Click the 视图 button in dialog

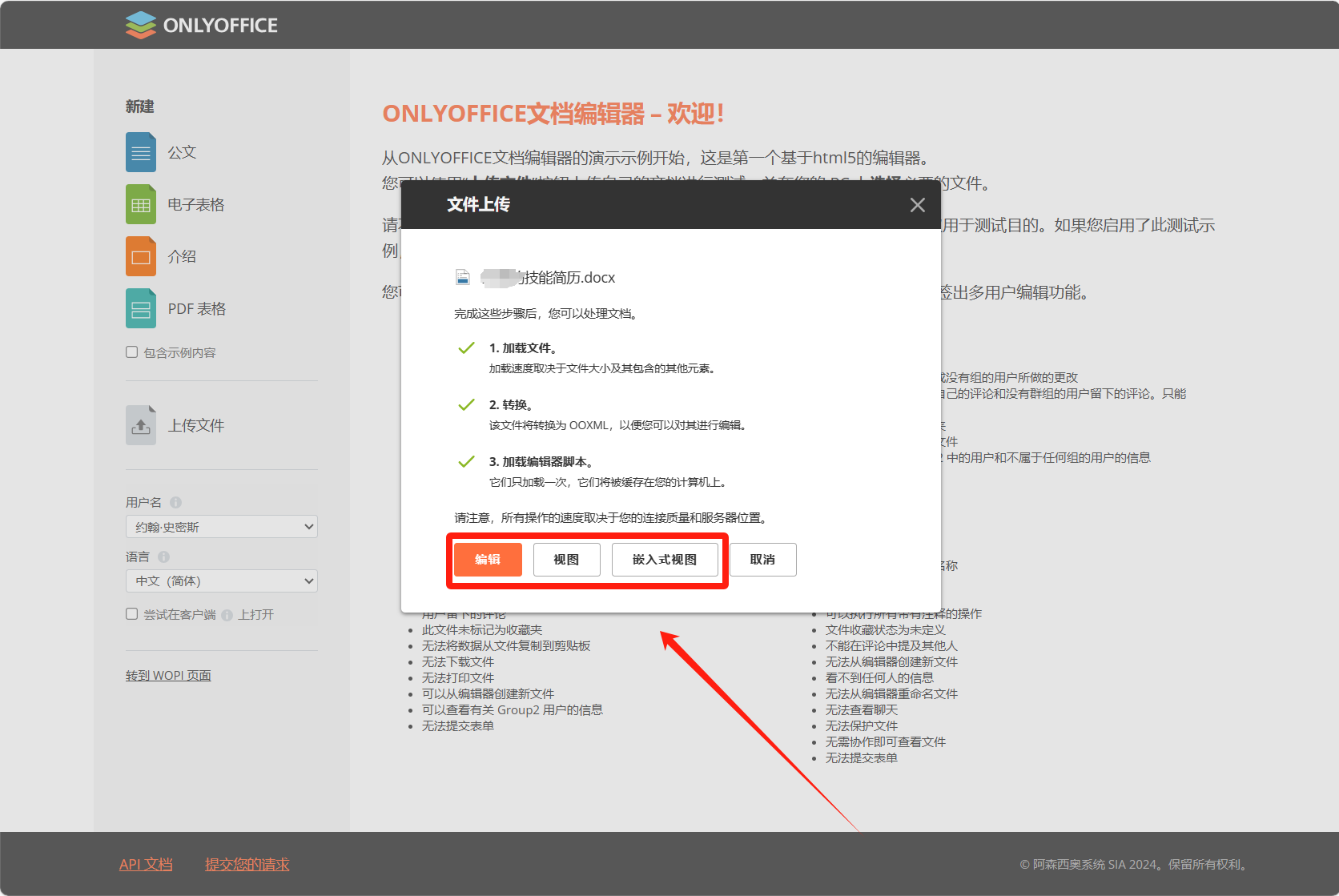point(566,560)
